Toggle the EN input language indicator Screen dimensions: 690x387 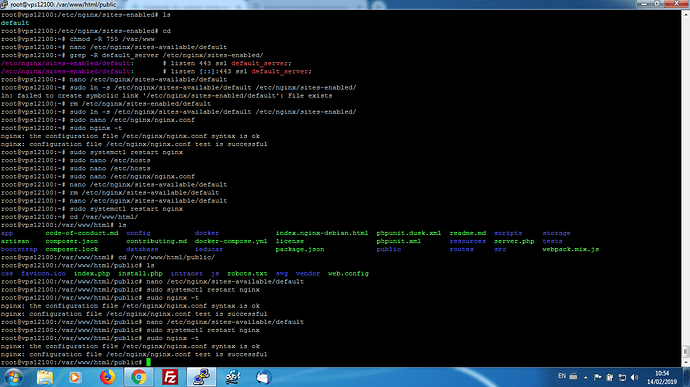(562, 376)
